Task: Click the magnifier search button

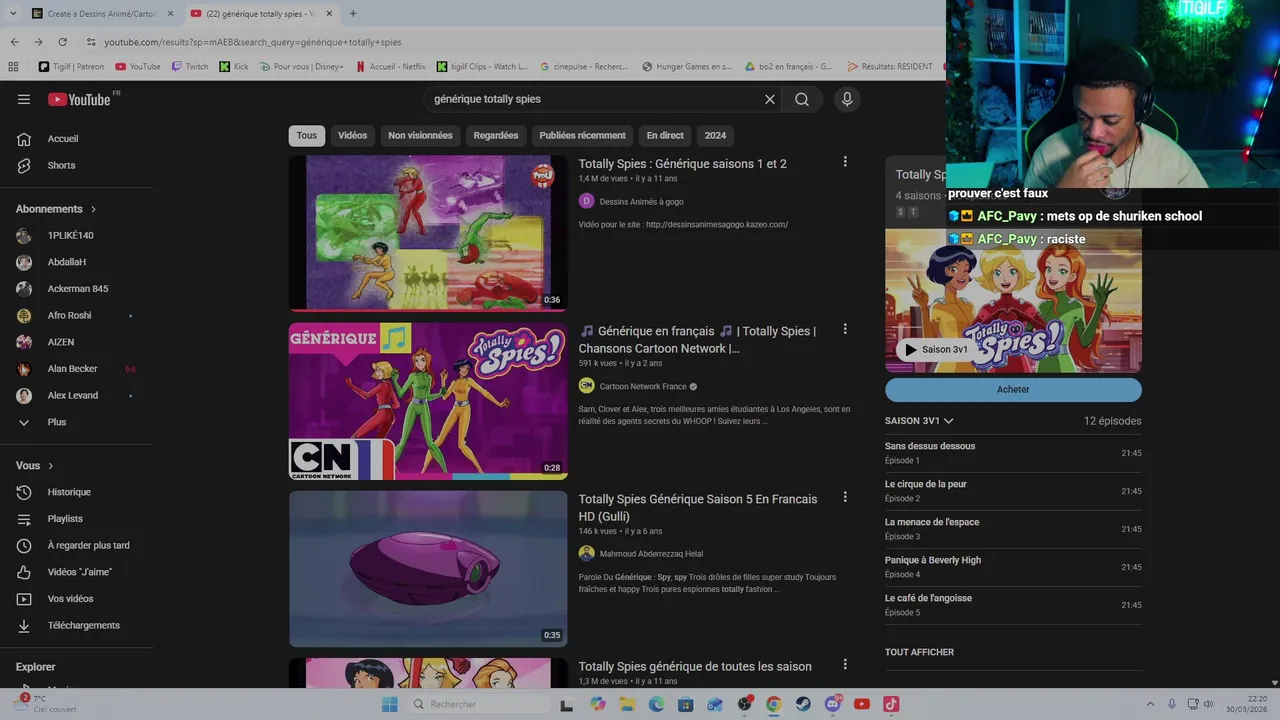Action: (x=802, y=99)
